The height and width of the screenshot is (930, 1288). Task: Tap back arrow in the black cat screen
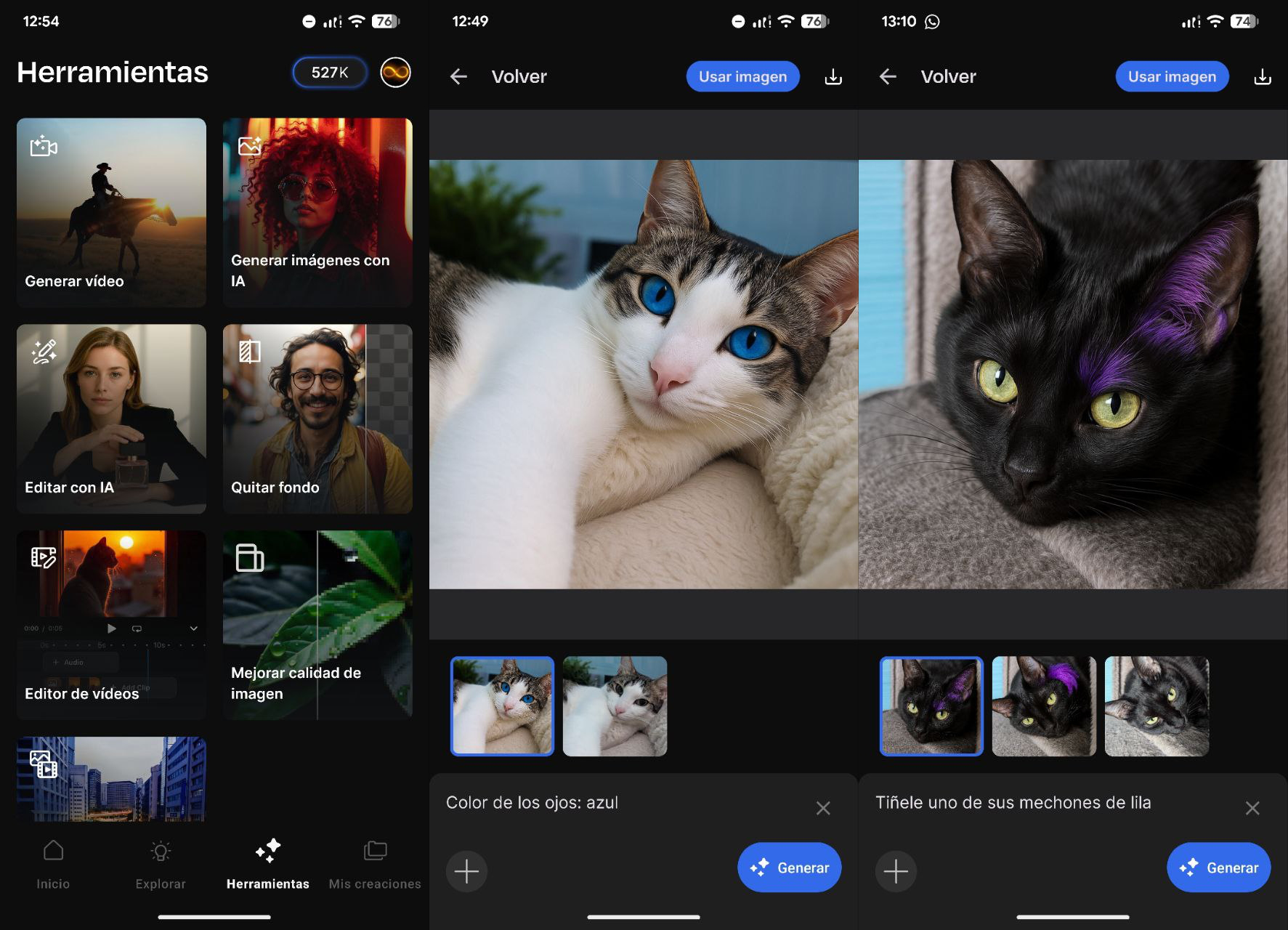tap(888, 76)
